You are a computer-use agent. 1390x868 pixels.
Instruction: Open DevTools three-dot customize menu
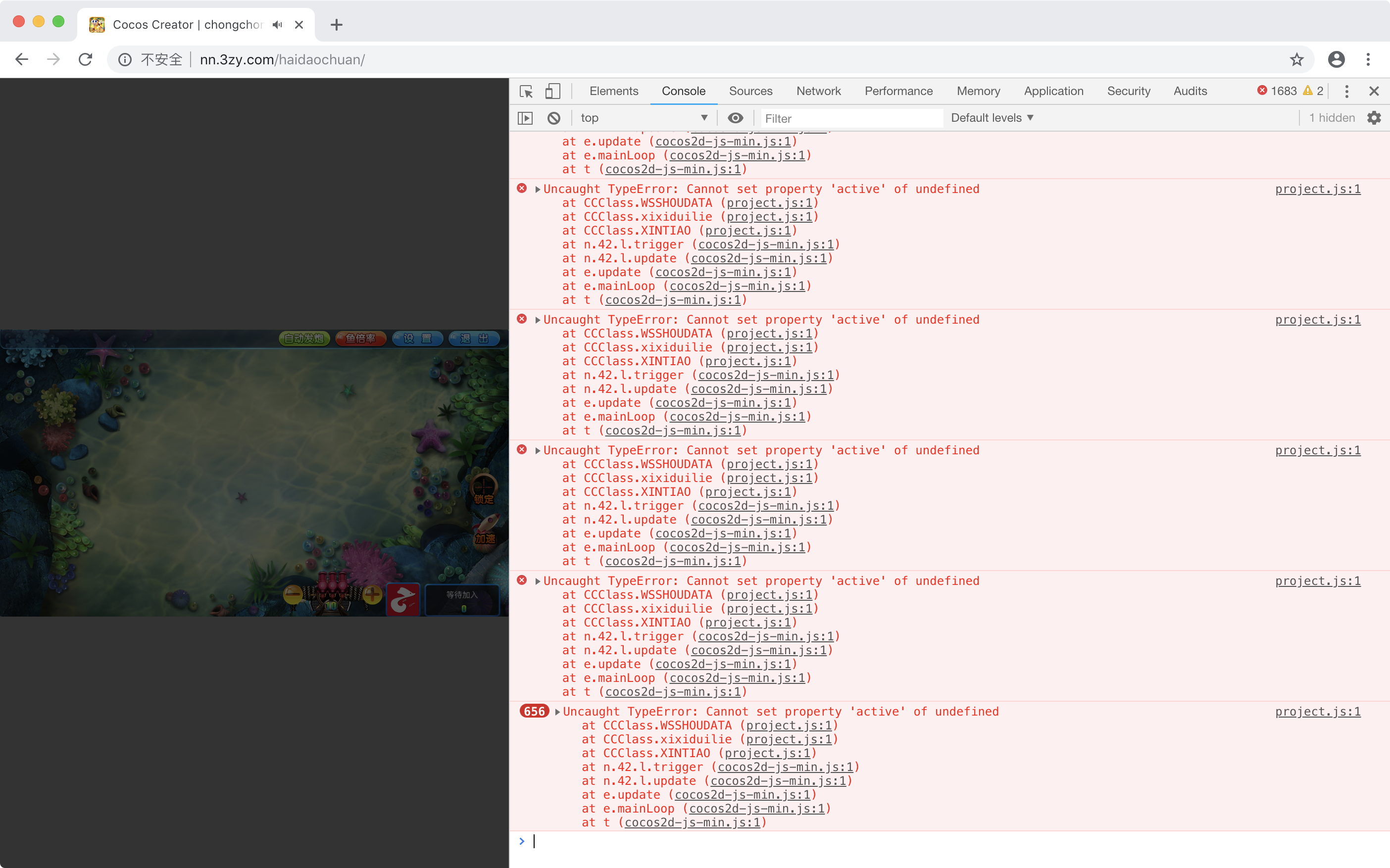(1346, 91)
